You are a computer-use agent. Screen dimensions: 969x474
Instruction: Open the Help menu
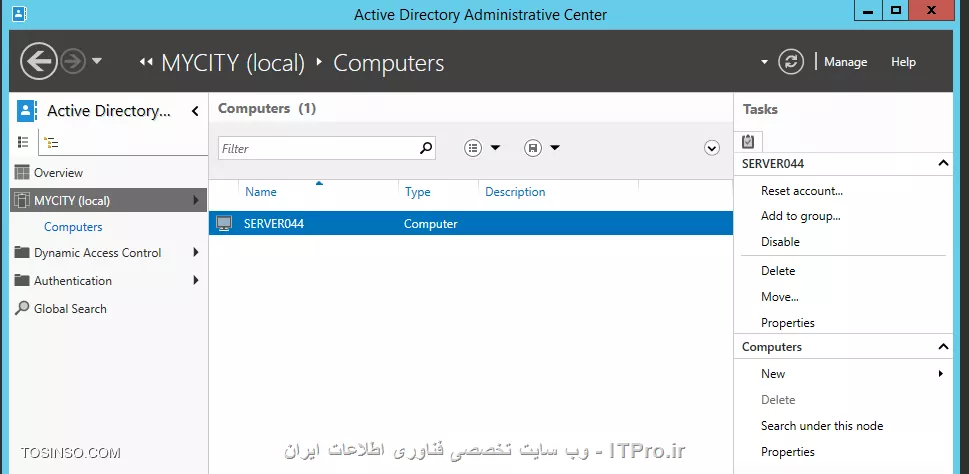[x=903, y=62]
